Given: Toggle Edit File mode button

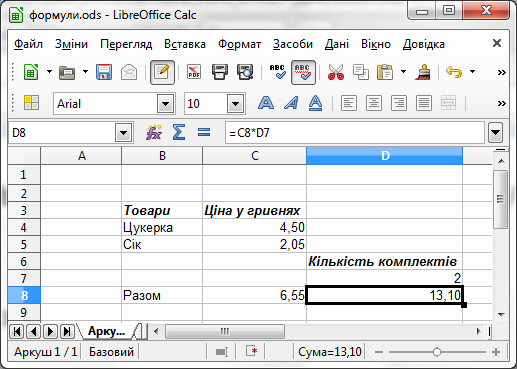Looking at the screenshot, I should pyautogui.click(x=162, y=72).
